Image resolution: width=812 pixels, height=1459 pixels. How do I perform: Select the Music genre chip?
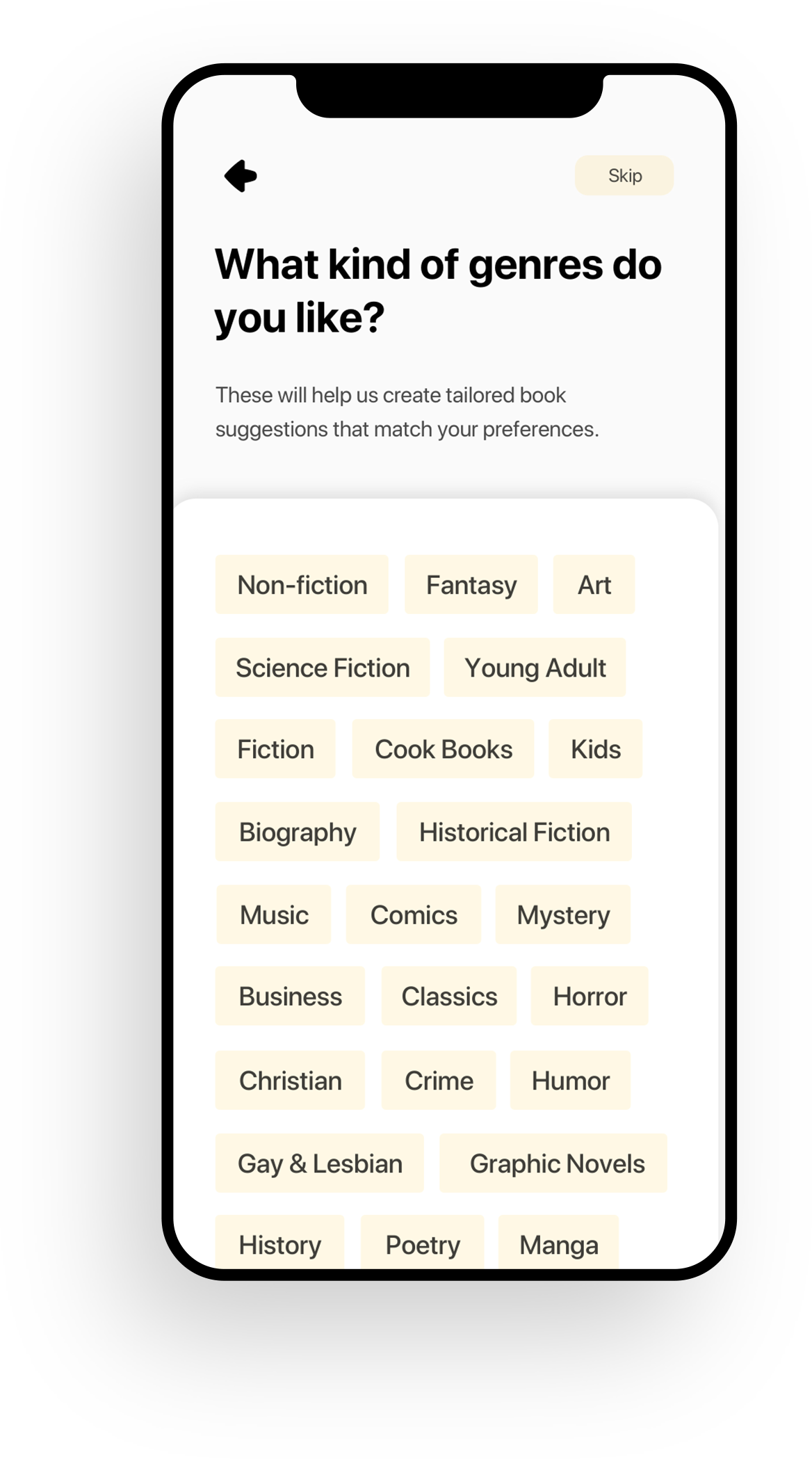coord(274,914)
